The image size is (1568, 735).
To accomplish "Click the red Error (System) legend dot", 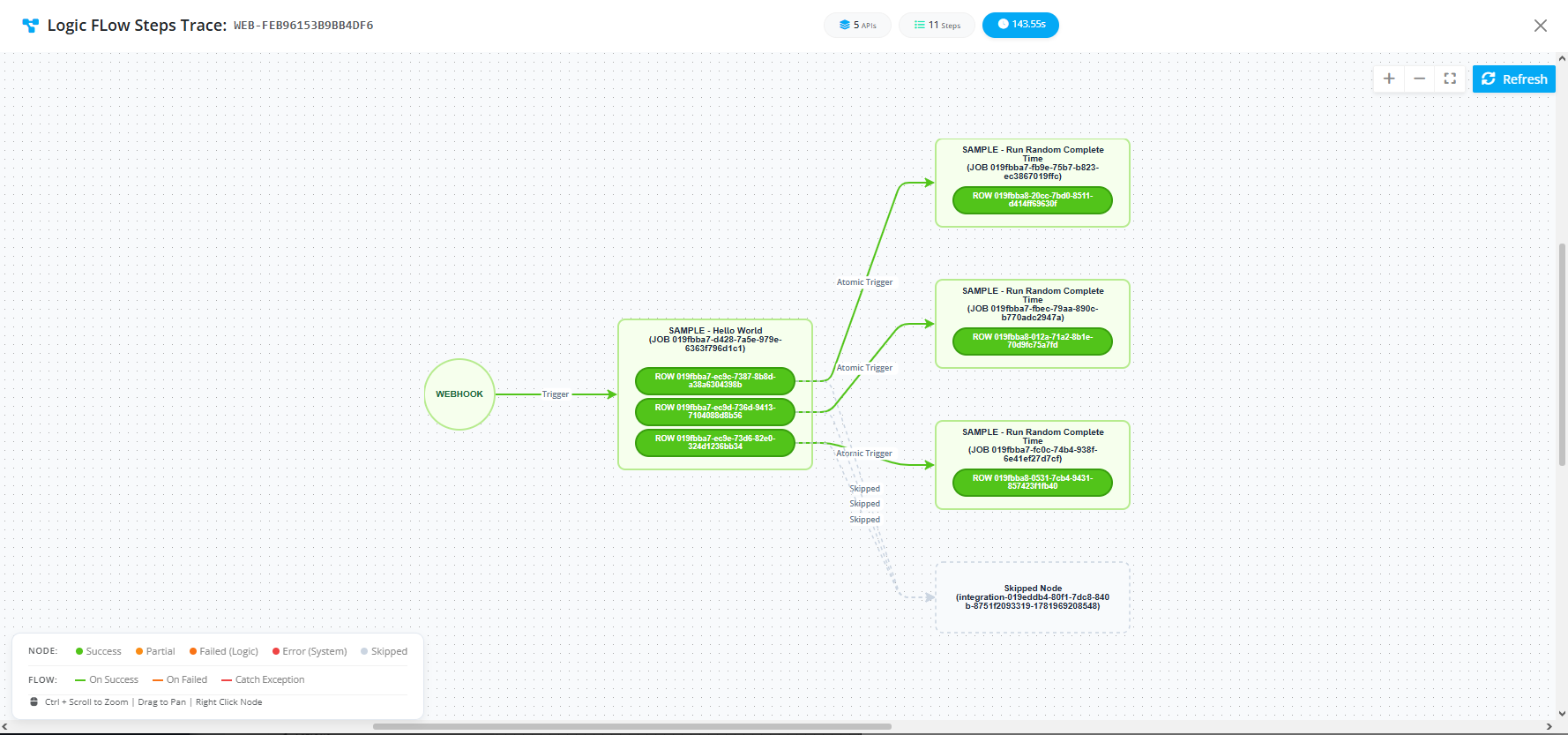I will click(276, 651).
